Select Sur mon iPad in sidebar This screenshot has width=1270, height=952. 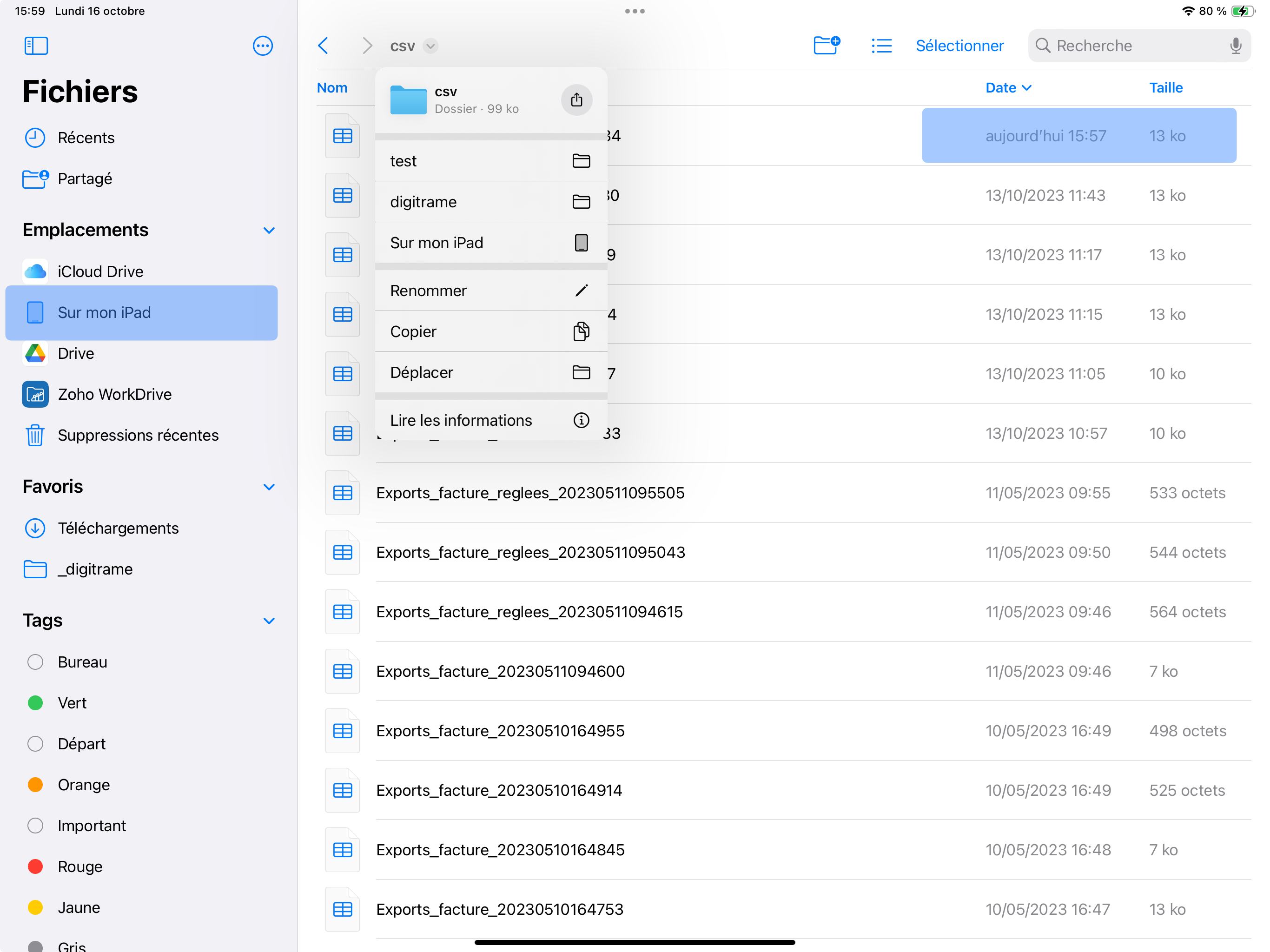click(x=141, y=312)
